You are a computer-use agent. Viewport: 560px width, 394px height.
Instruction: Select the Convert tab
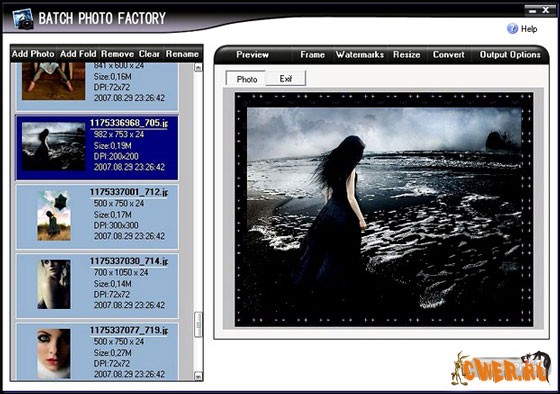[449, 55]
